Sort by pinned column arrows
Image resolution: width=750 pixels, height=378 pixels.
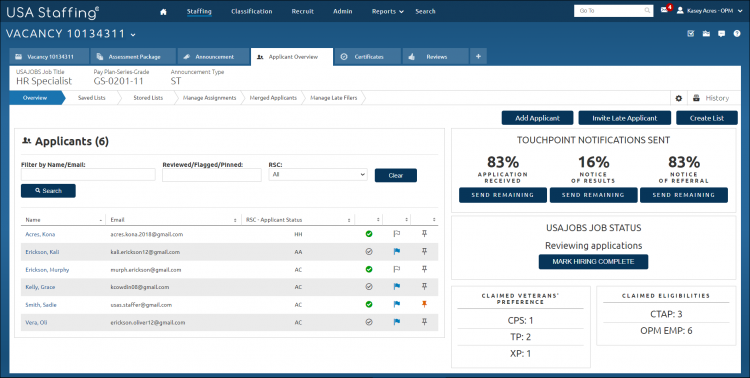(x=434, y=220)
